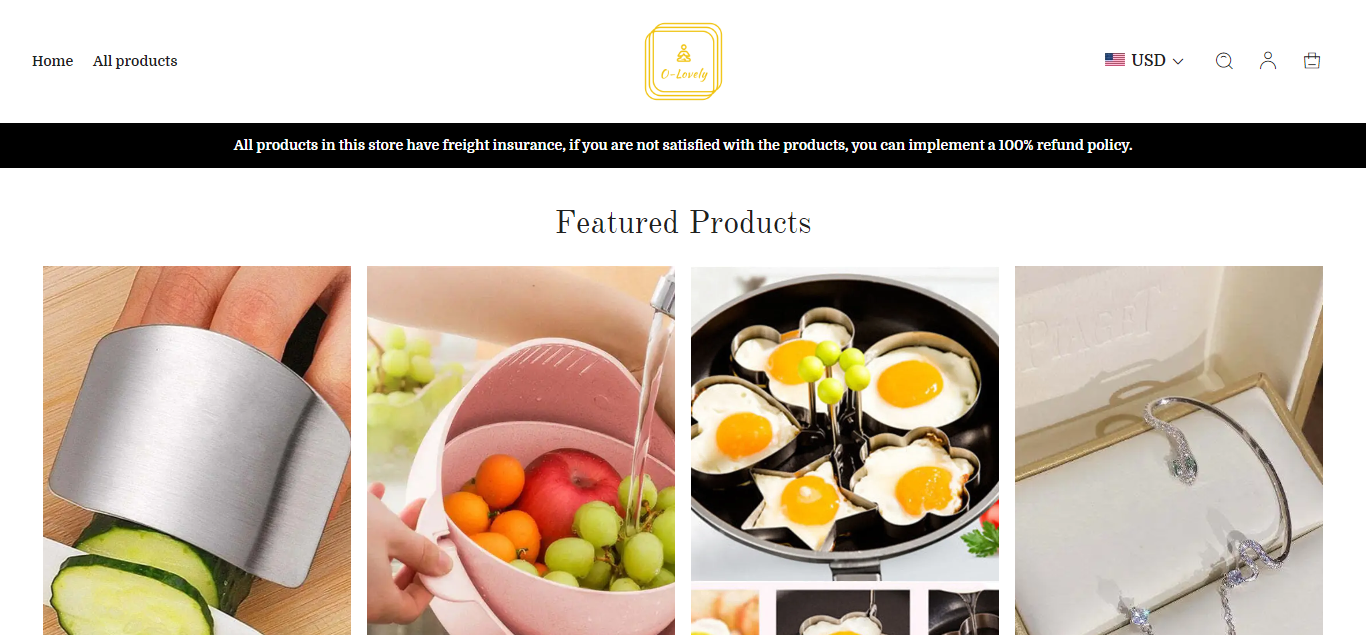Click the freight insurance refund announcement bar
The height and width of the screenshot is (635, 1366).
point(683,145)
